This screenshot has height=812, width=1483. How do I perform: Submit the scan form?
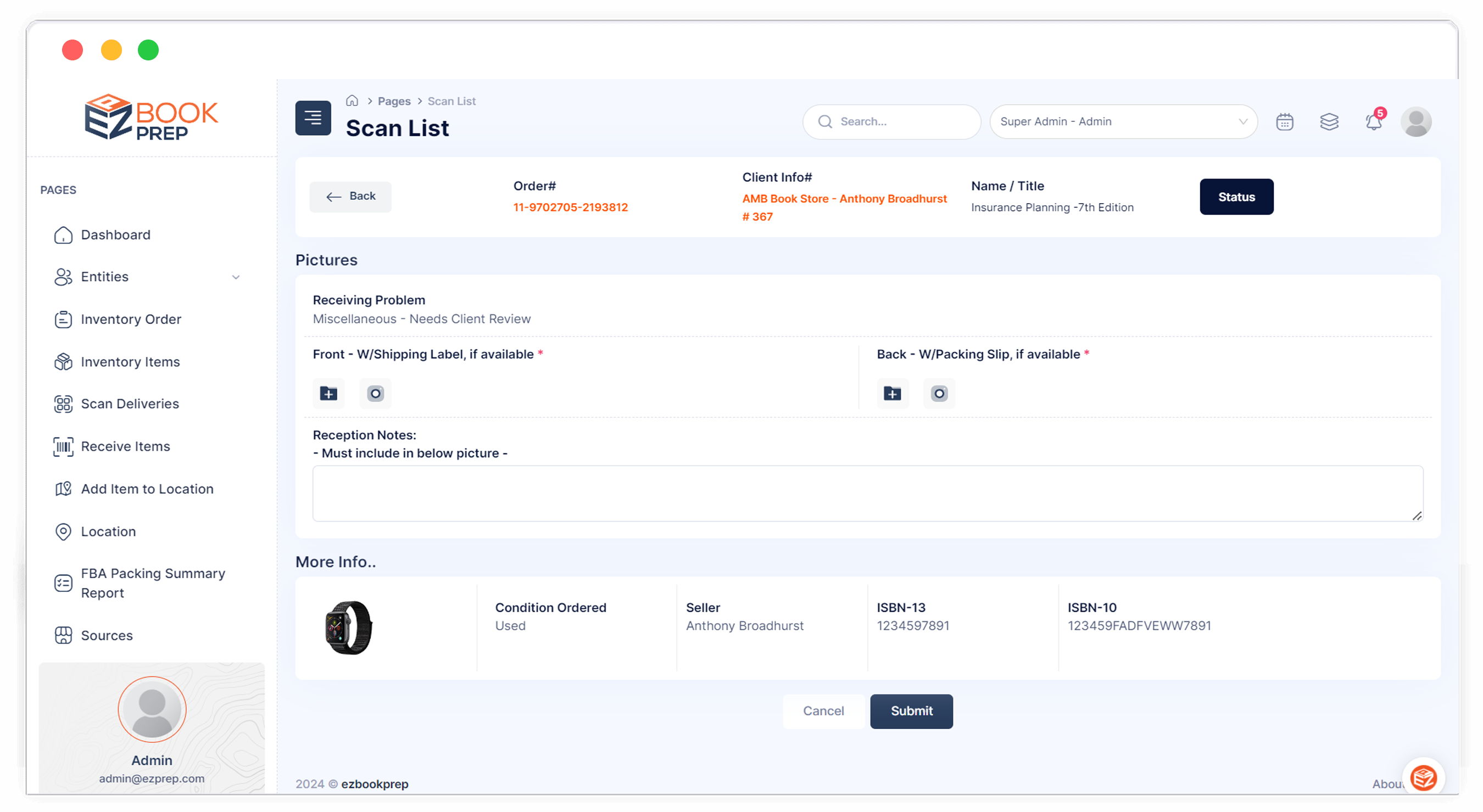[x=911, y=712]
